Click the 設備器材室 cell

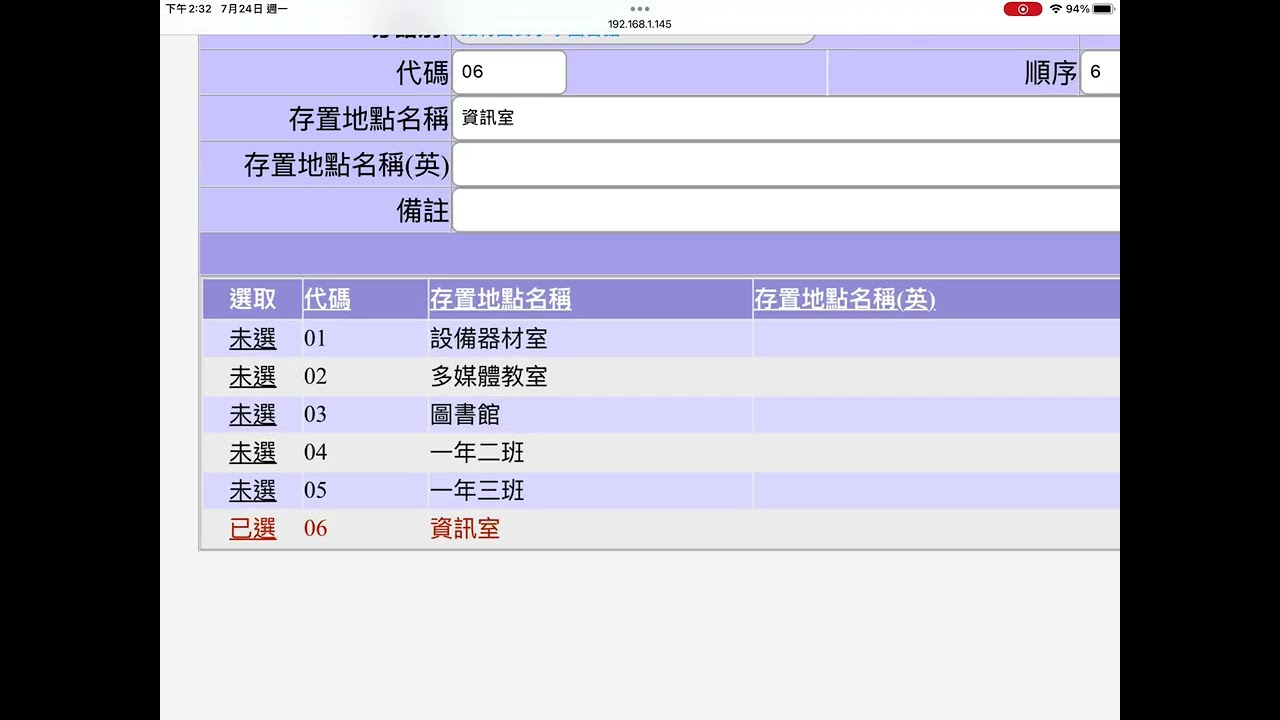pyautogui.click(x=488, y=339)
